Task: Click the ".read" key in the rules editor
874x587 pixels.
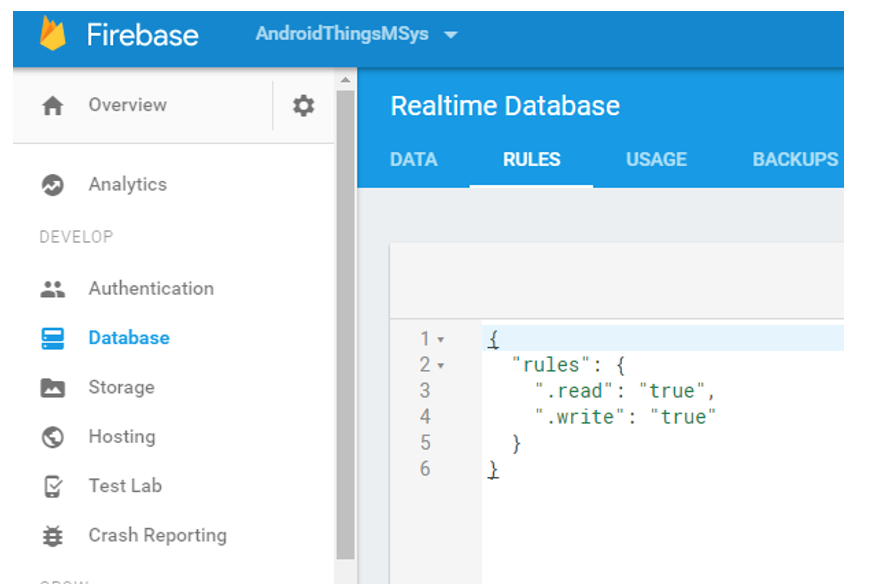Action: [x=574, y=391]
